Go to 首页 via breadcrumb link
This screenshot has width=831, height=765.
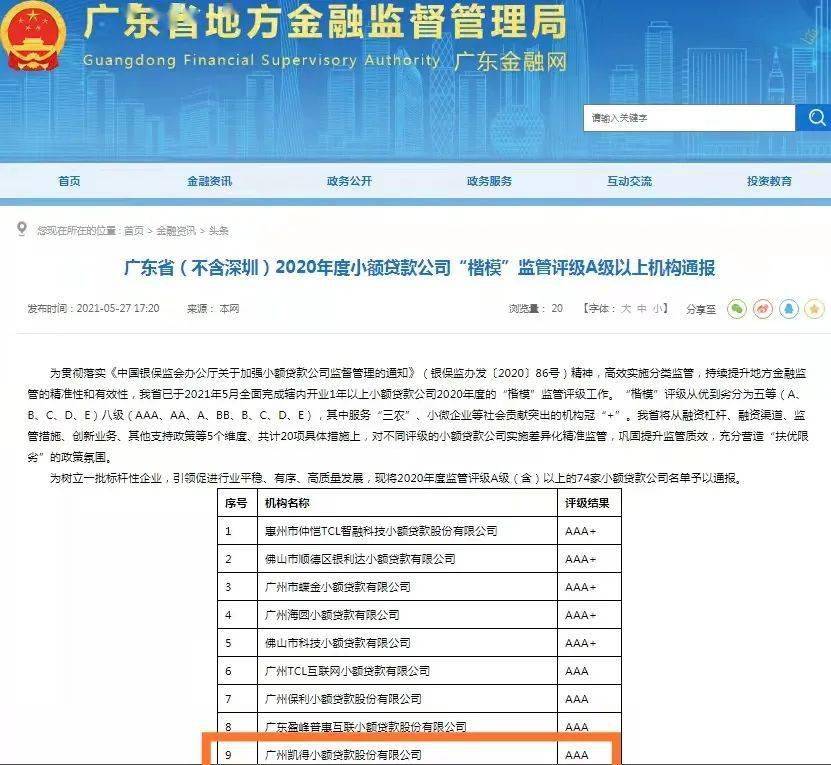click(134, 231)
